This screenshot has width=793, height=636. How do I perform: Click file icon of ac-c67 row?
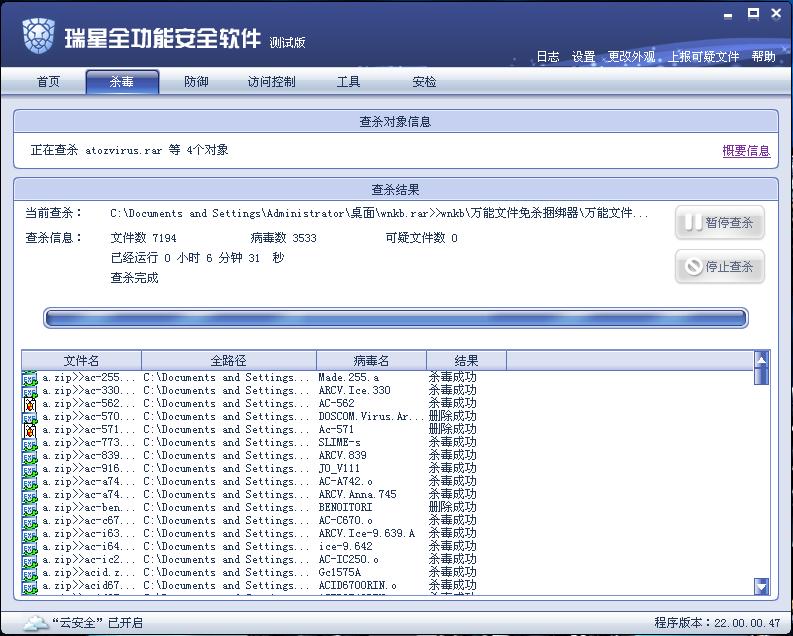29,521
